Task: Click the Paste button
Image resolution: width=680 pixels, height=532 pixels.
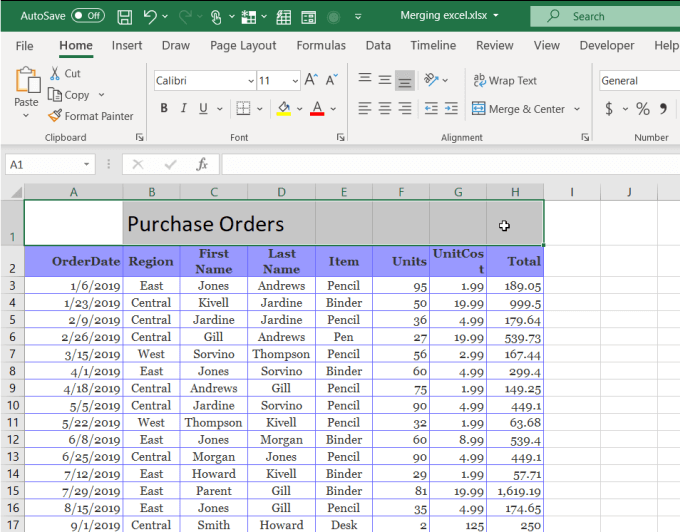Action: tap(26, 89)
